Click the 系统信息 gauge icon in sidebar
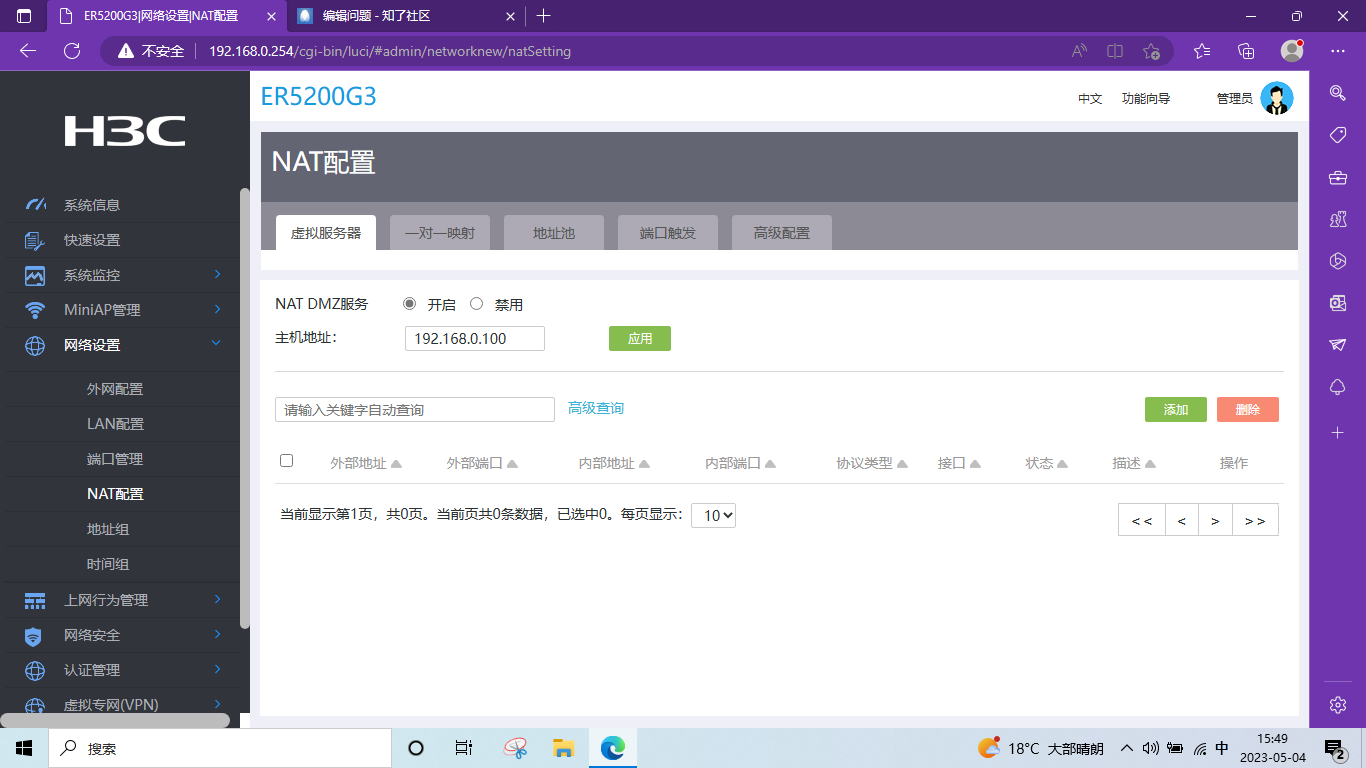This screenshot has height=768, width=1366. coord(35,205)
